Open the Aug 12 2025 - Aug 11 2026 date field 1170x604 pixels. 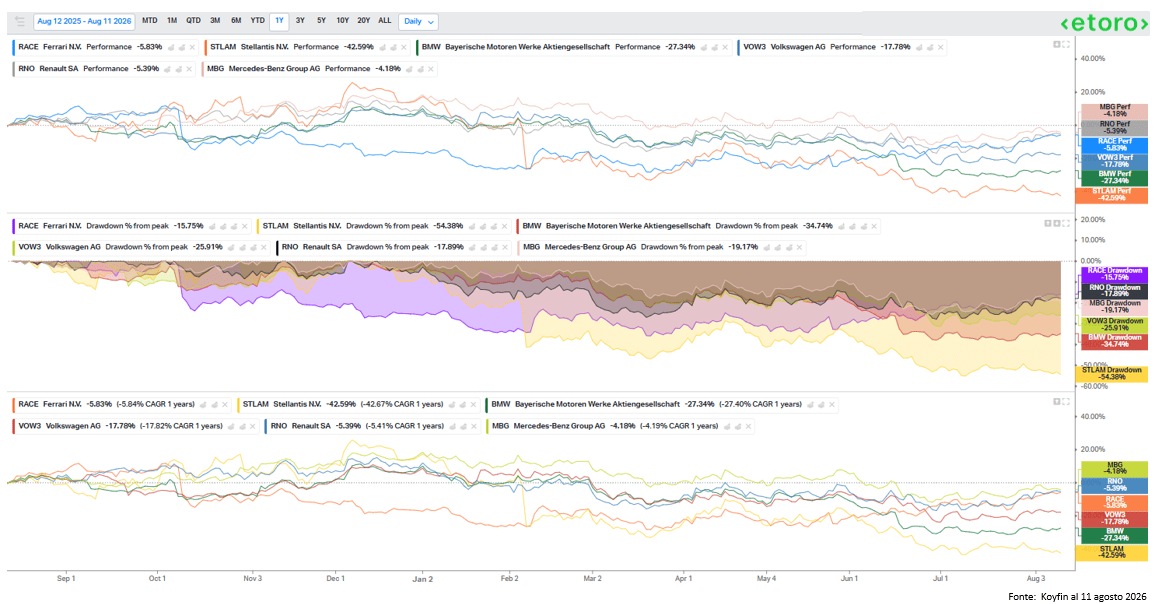pyautogui.click(x=84, y=22)
